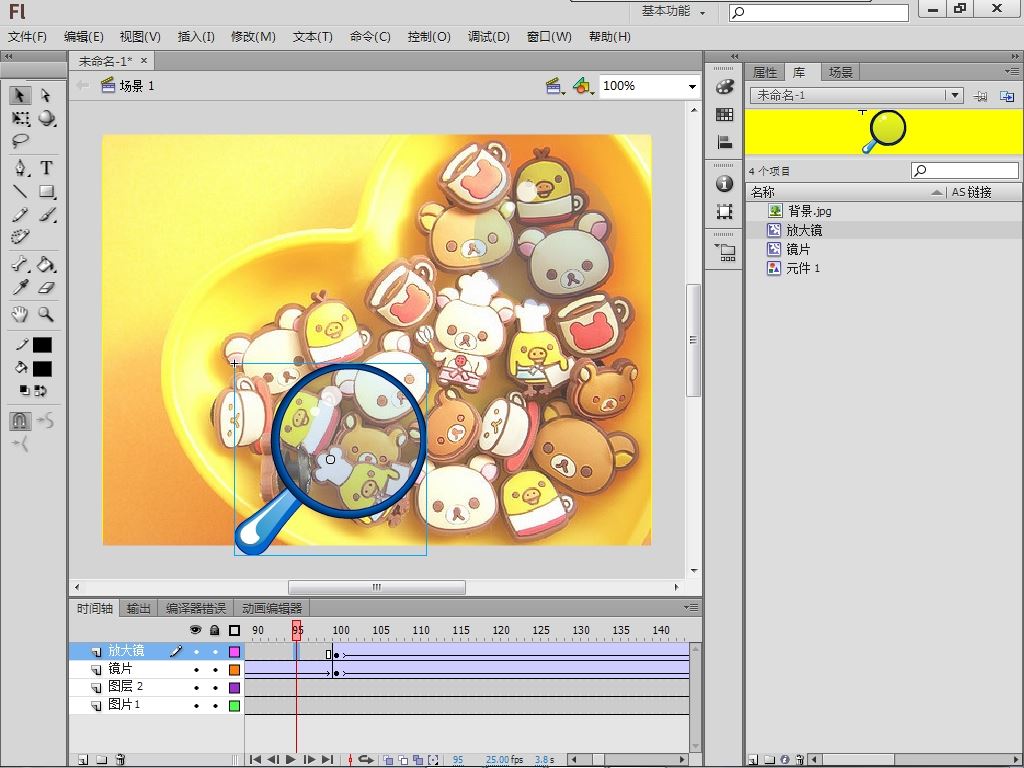The image size is (1024, 768).
Task: Toggle outline color square of 图片1 layer
Action: [x=234, y=706]
